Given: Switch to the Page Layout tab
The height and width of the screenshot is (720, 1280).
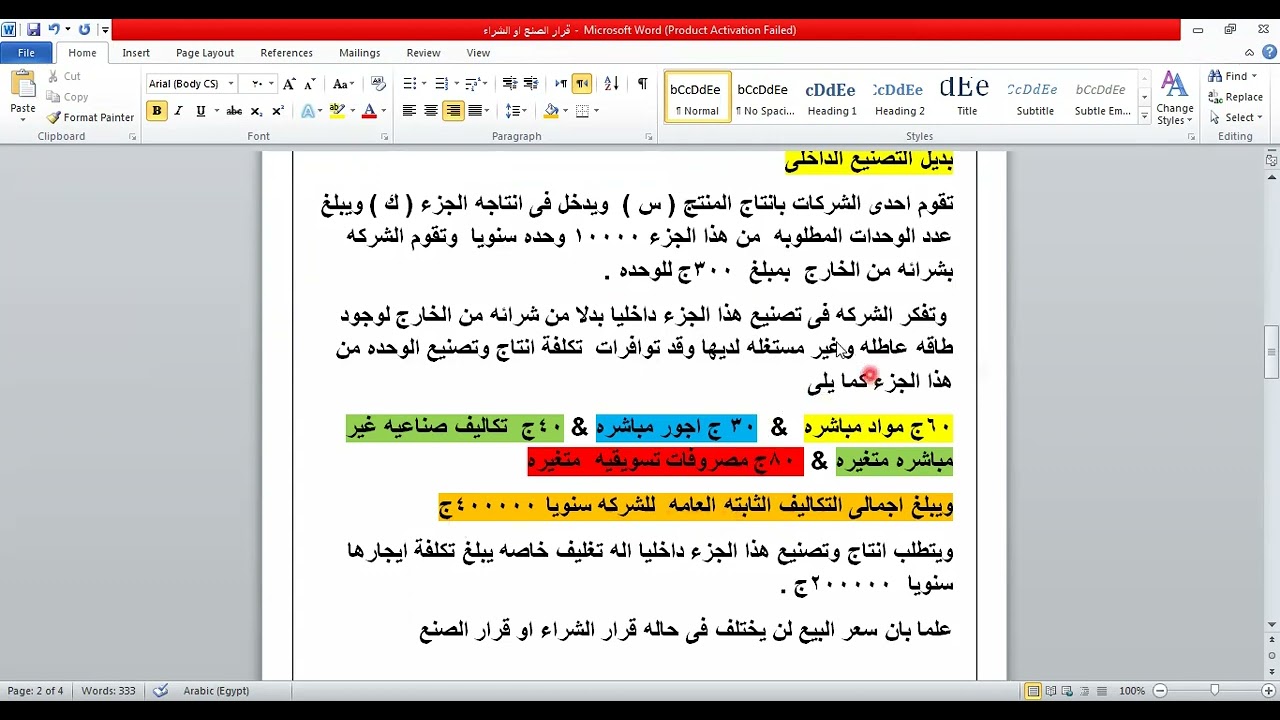Looking at the screenshot, I should [x=205, y=53].
